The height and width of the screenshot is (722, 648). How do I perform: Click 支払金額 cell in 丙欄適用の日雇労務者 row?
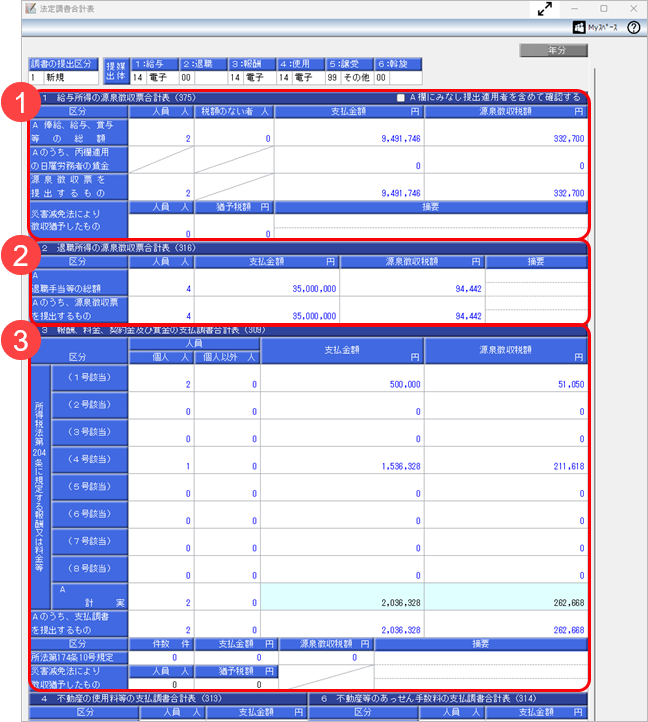(349, 159)
